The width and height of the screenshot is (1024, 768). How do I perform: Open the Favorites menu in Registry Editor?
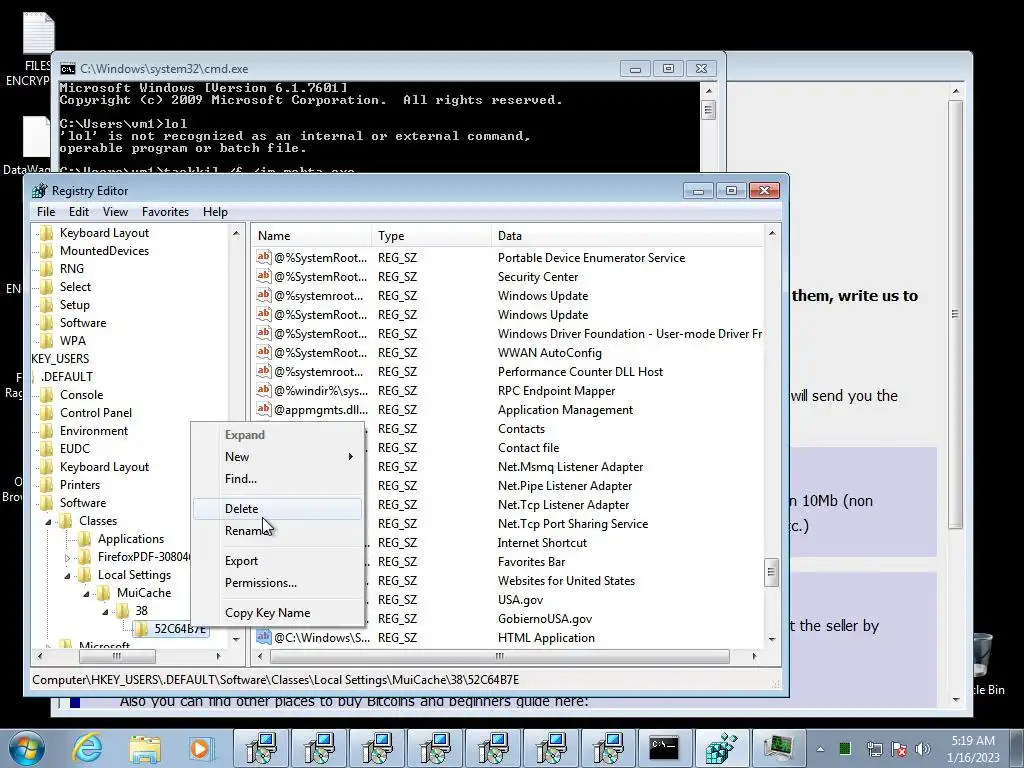165,212
